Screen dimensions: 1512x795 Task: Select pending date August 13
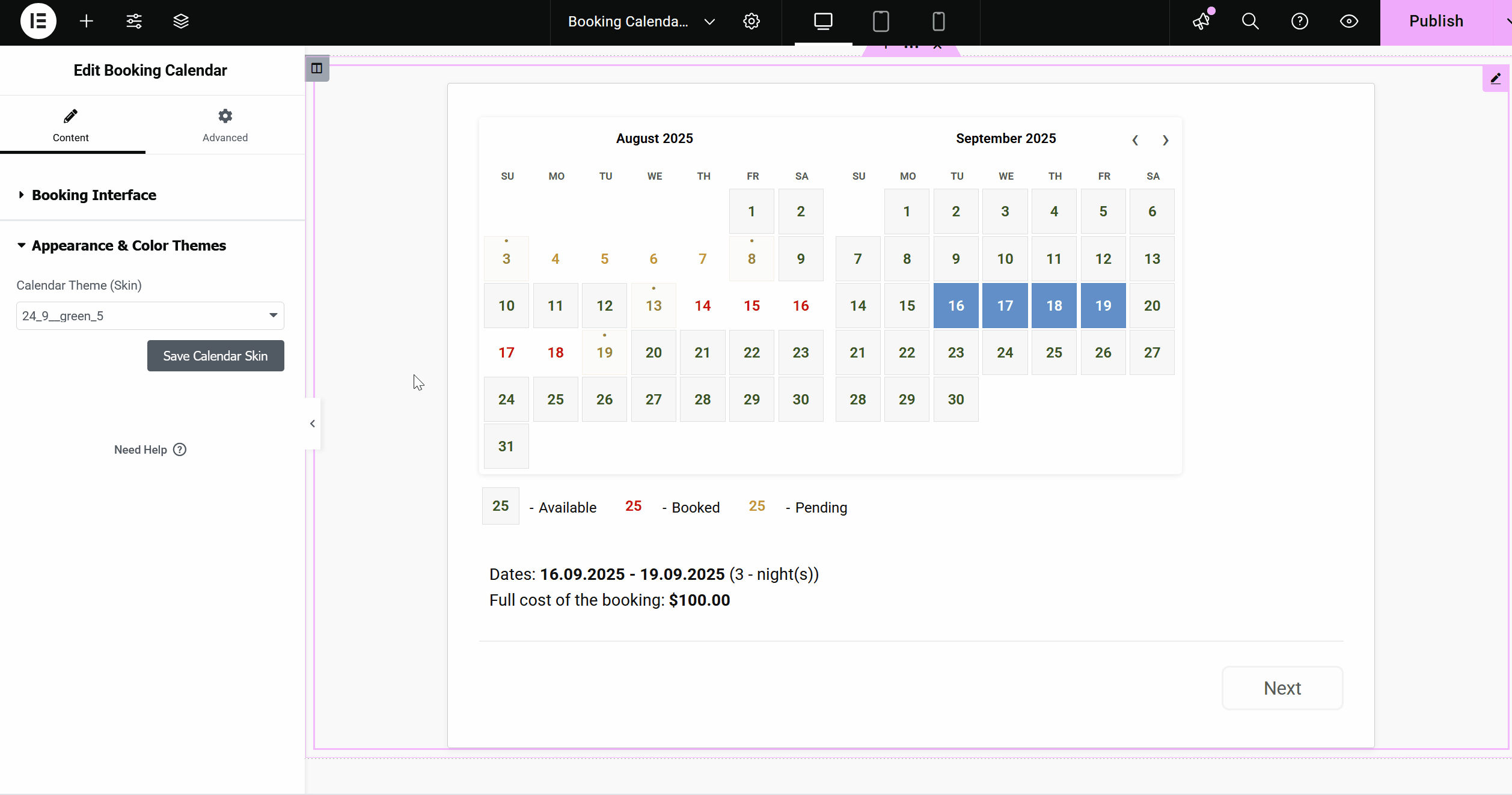coord(653,305)
